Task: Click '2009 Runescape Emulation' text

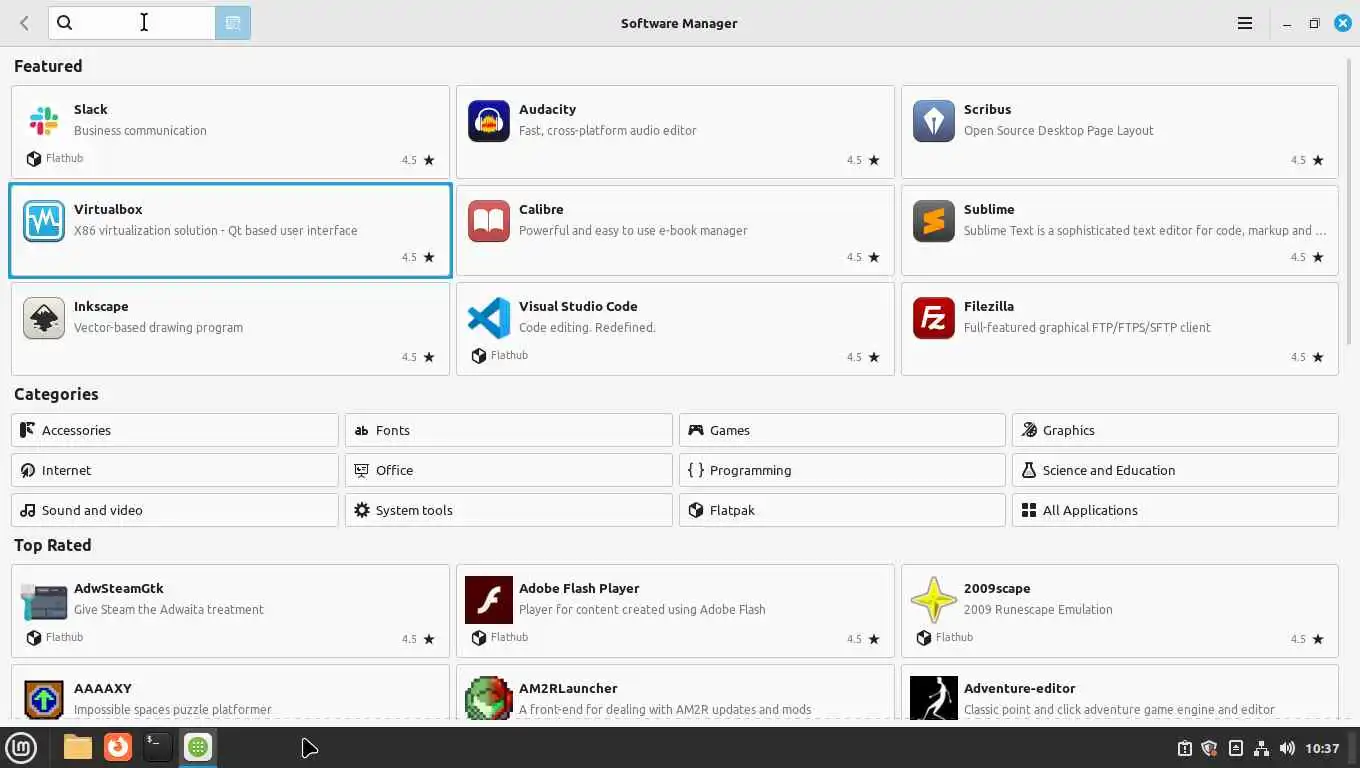Action: pos(1038,609)
